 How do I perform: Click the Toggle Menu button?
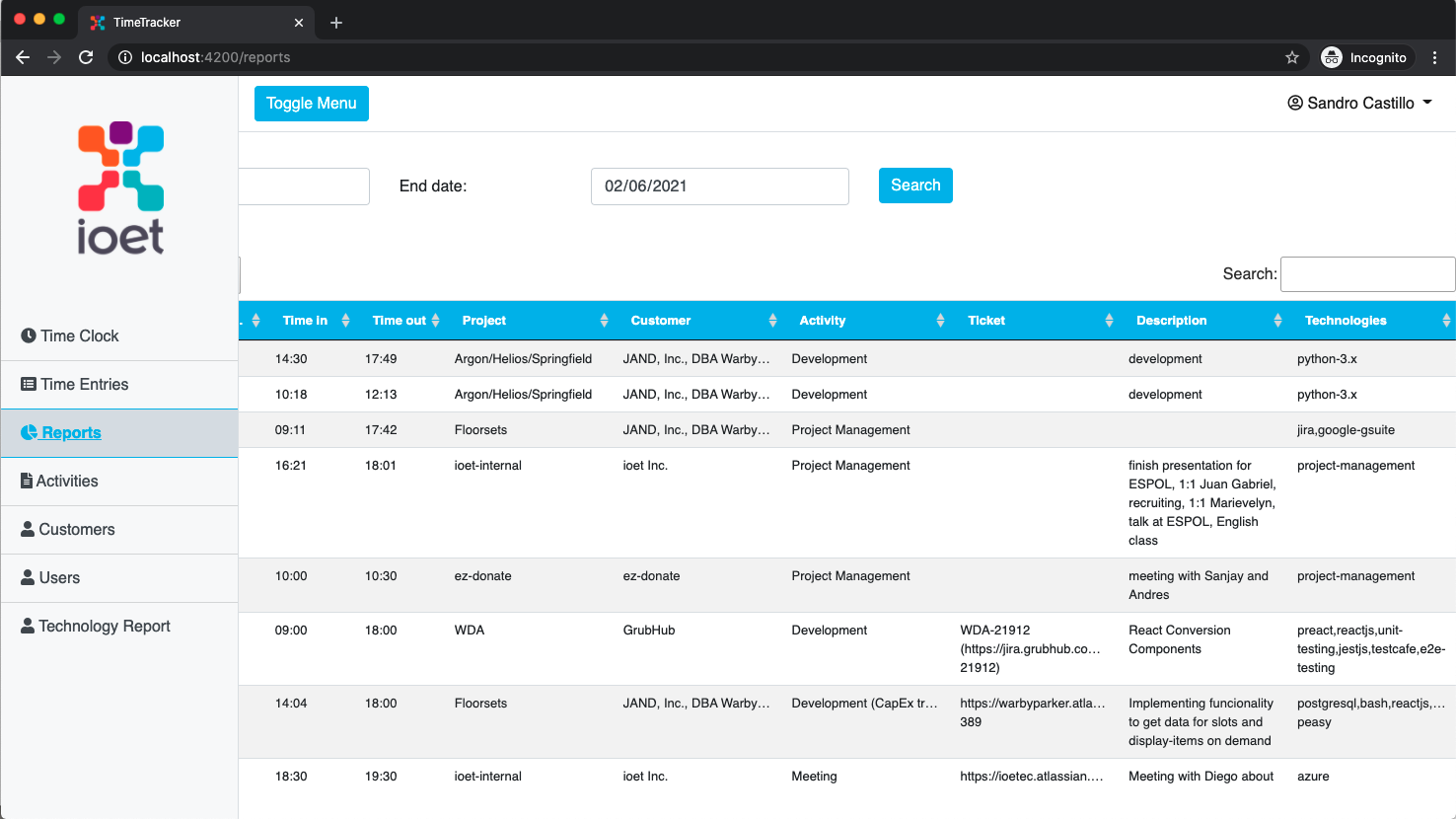click(312, 104)
